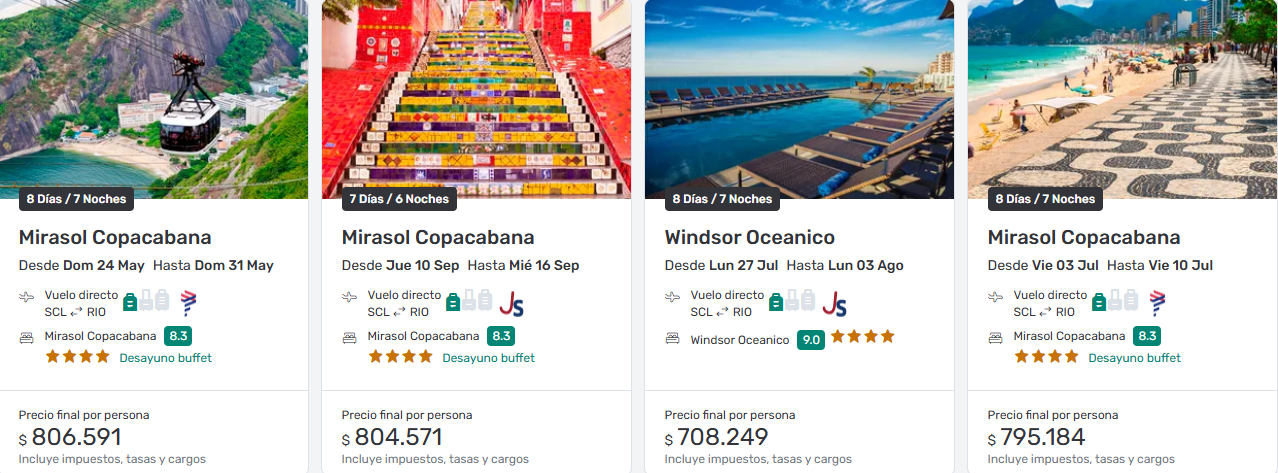Click the star rating on the Windsor Oceanico card
Viewport: 1278px width, 473px height.
tap(862, 337)
